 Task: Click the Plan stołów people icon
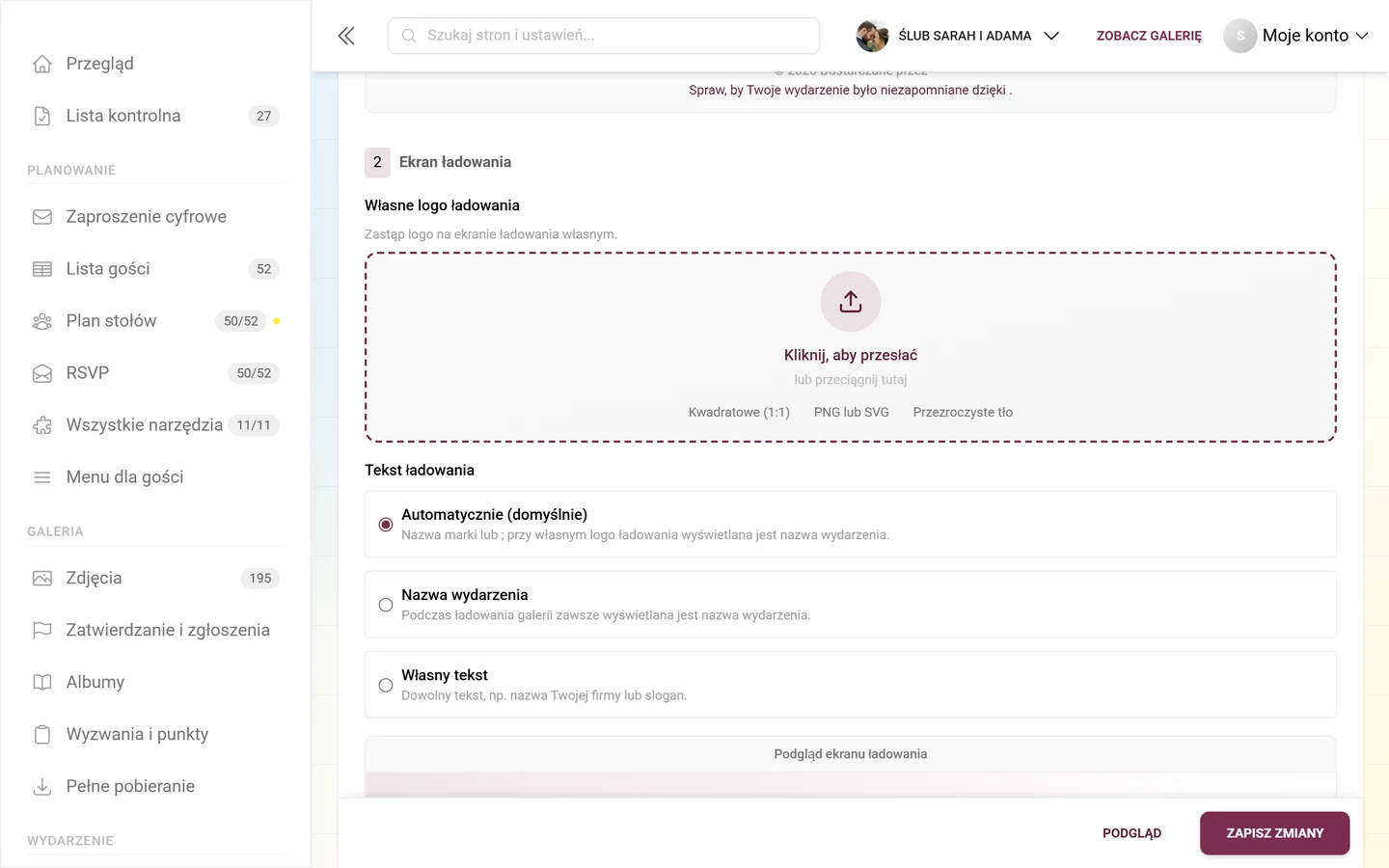click(x=42, y=321)
